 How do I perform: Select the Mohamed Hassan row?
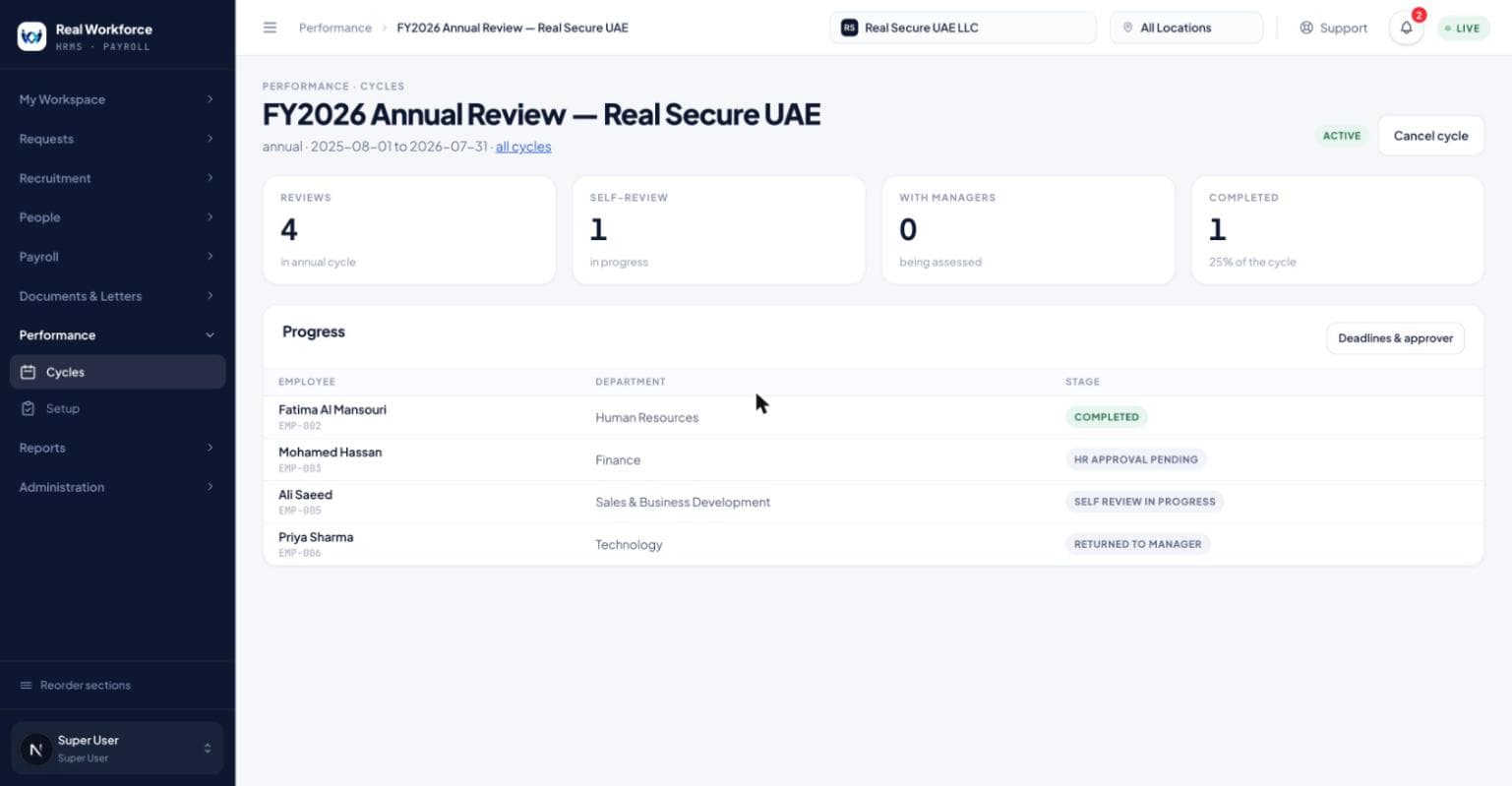873,459
